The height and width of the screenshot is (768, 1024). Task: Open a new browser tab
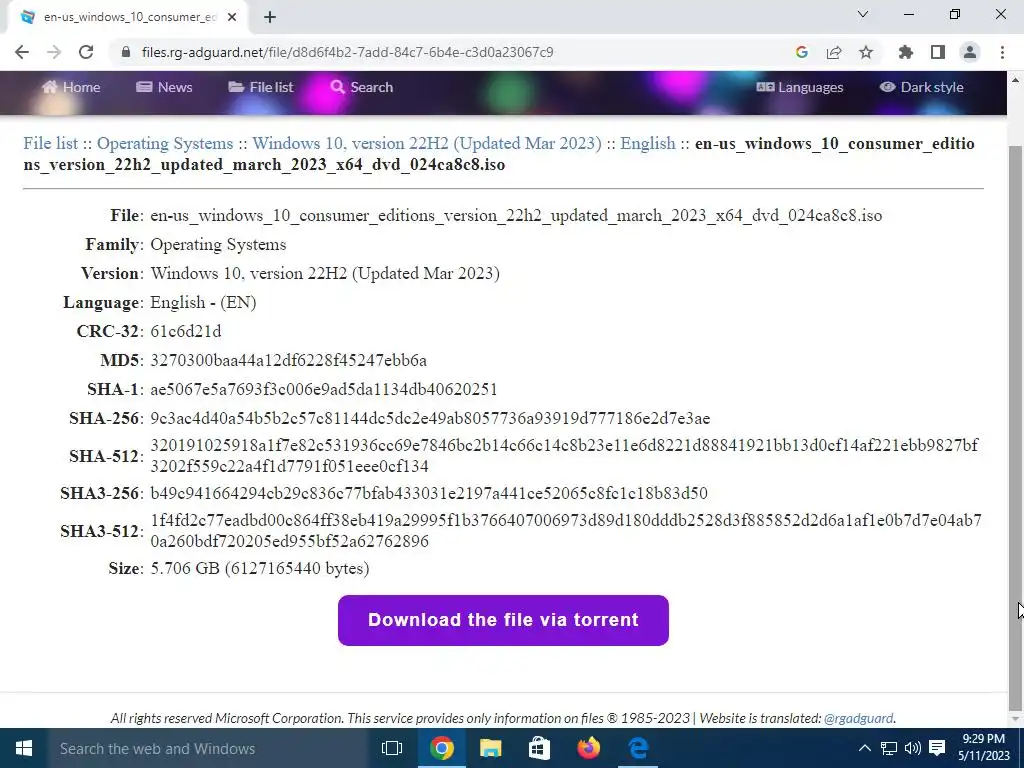[270, 17]
